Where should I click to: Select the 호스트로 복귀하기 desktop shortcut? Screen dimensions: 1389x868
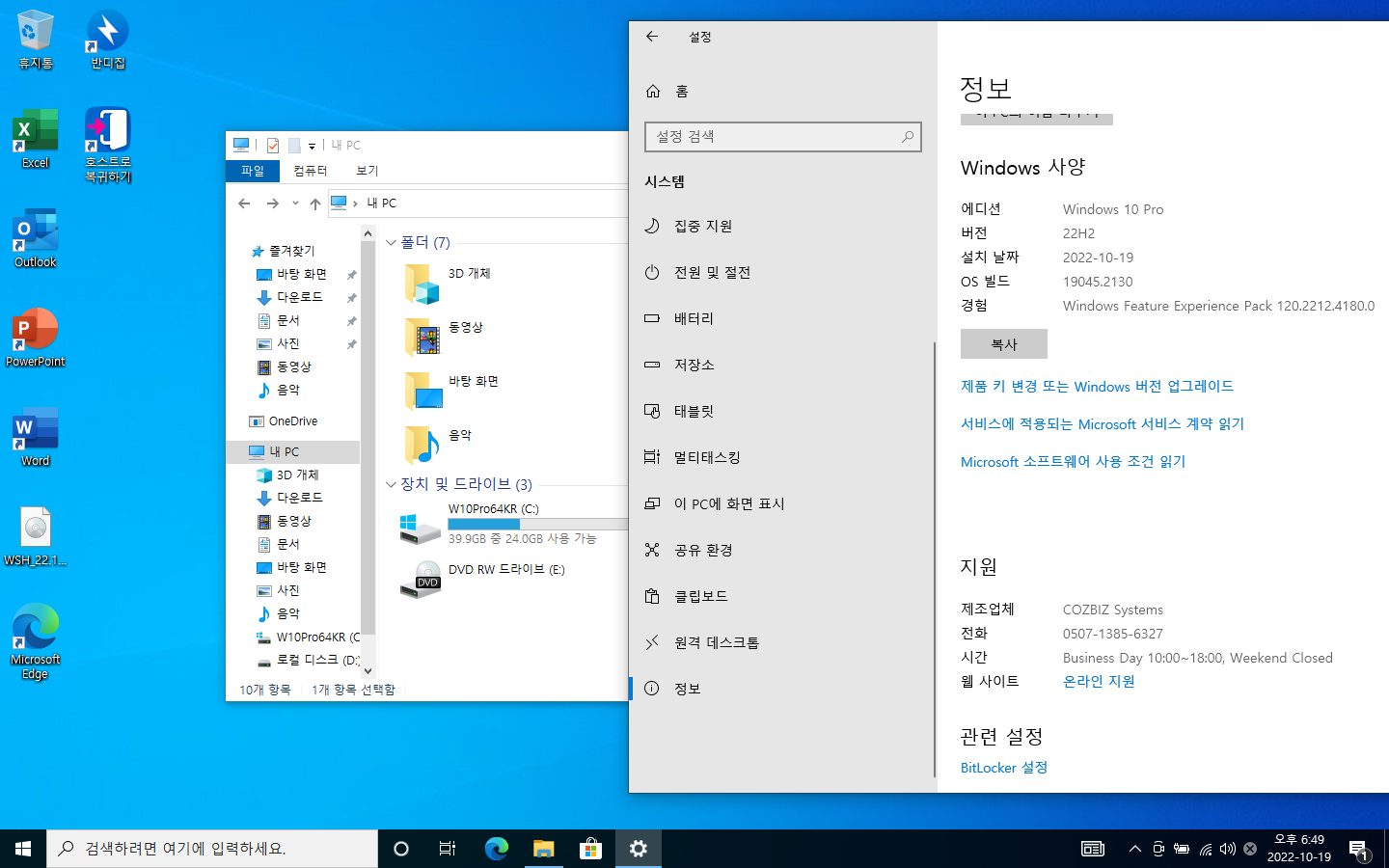coord(108,145)
